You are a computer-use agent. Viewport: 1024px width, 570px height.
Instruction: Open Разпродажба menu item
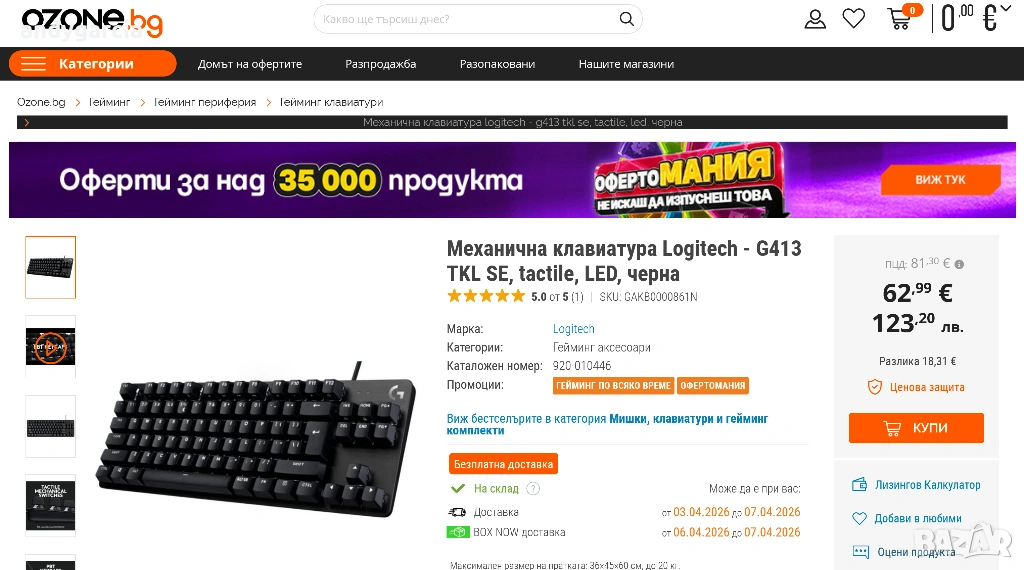[381, 64]
